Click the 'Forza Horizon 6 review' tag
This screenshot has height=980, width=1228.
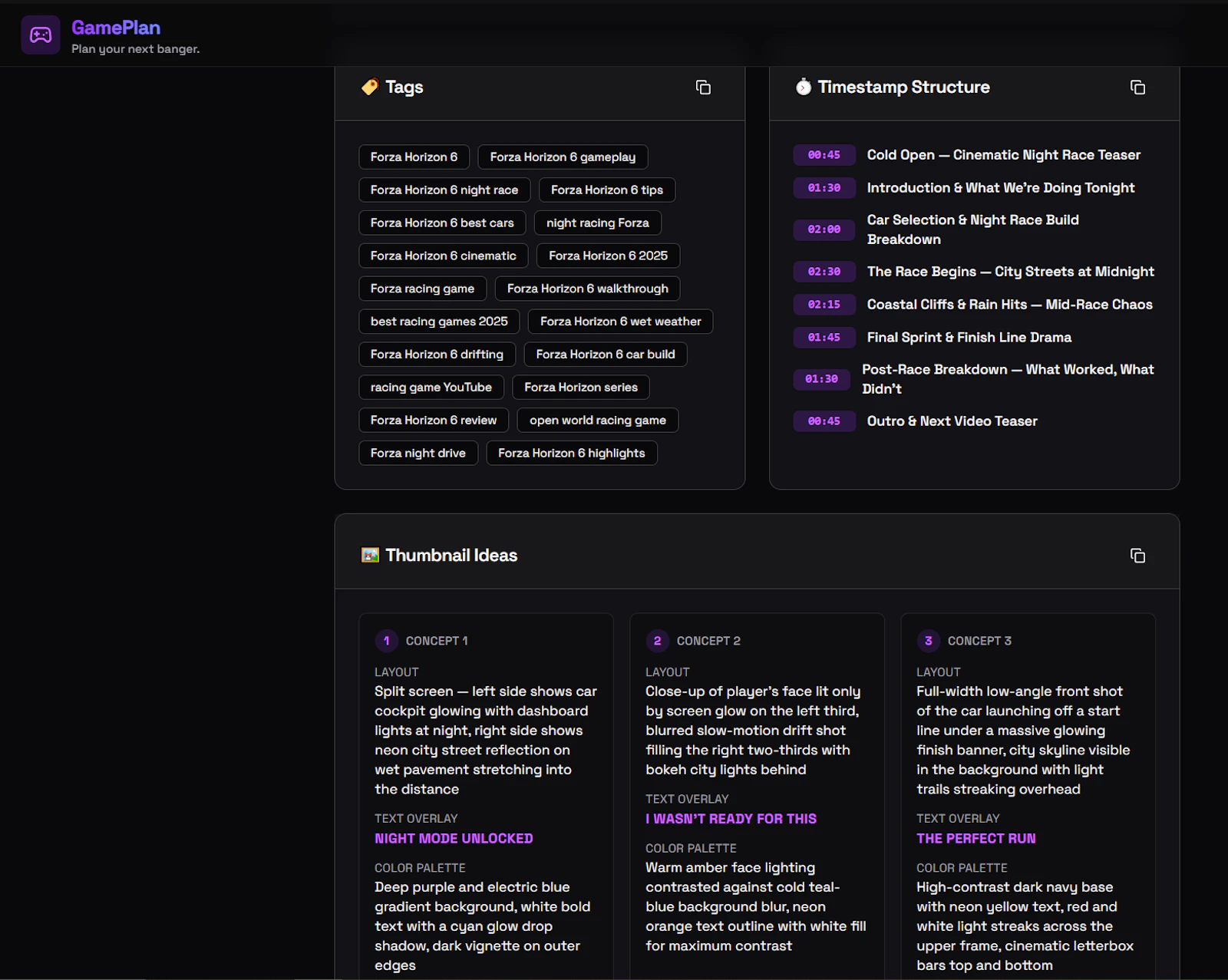click(x=434, y=421)
